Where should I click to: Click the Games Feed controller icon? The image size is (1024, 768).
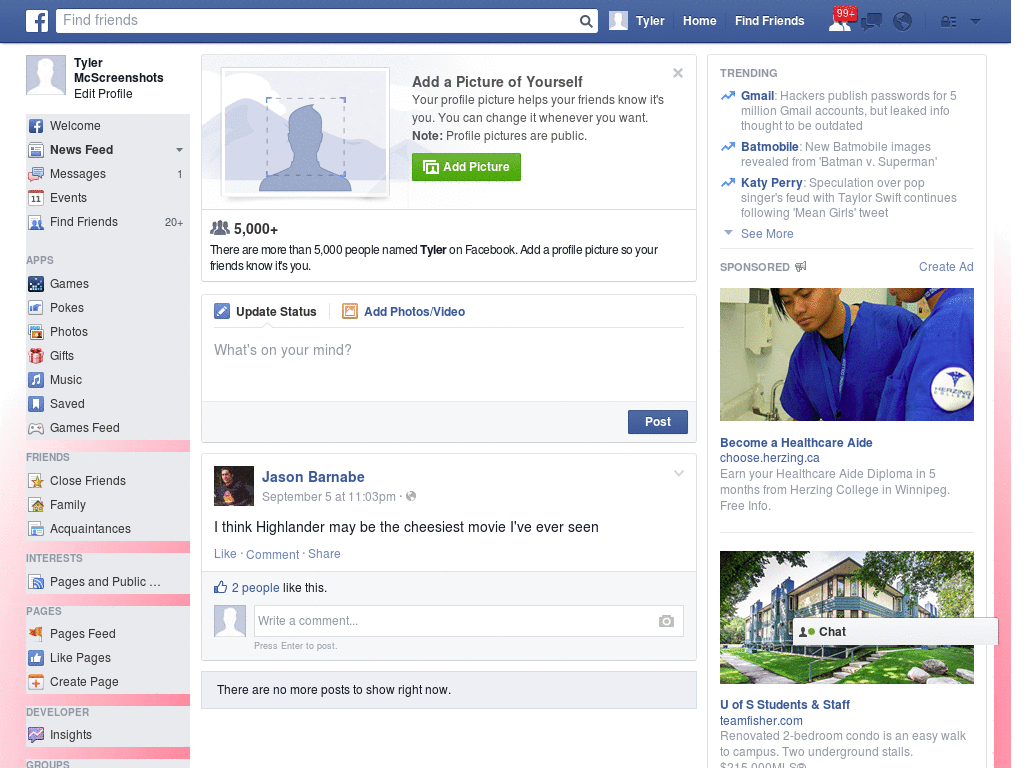click(x=36, y=428)
